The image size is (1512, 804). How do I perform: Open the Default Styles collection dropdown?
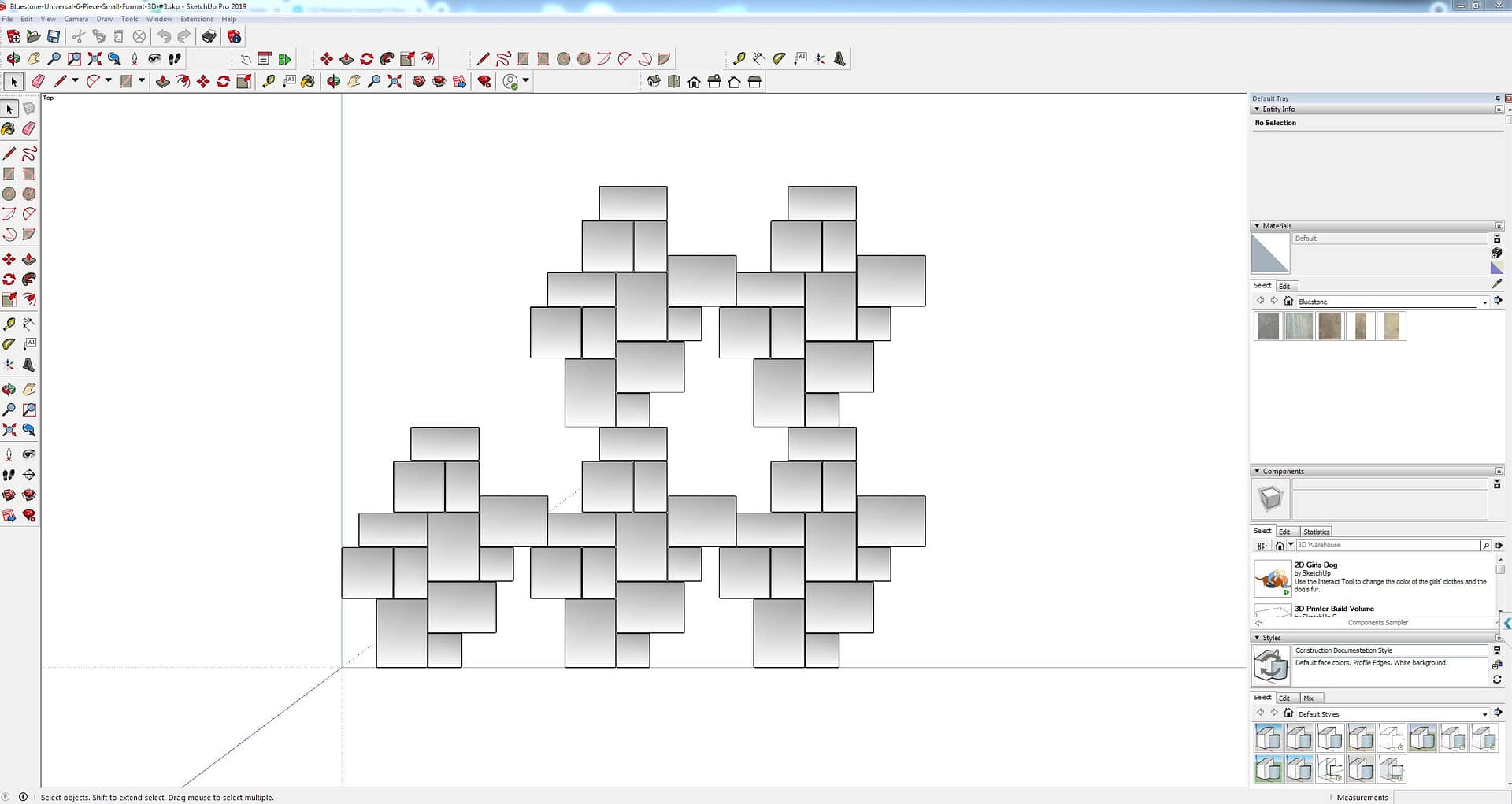[1484, 714]
